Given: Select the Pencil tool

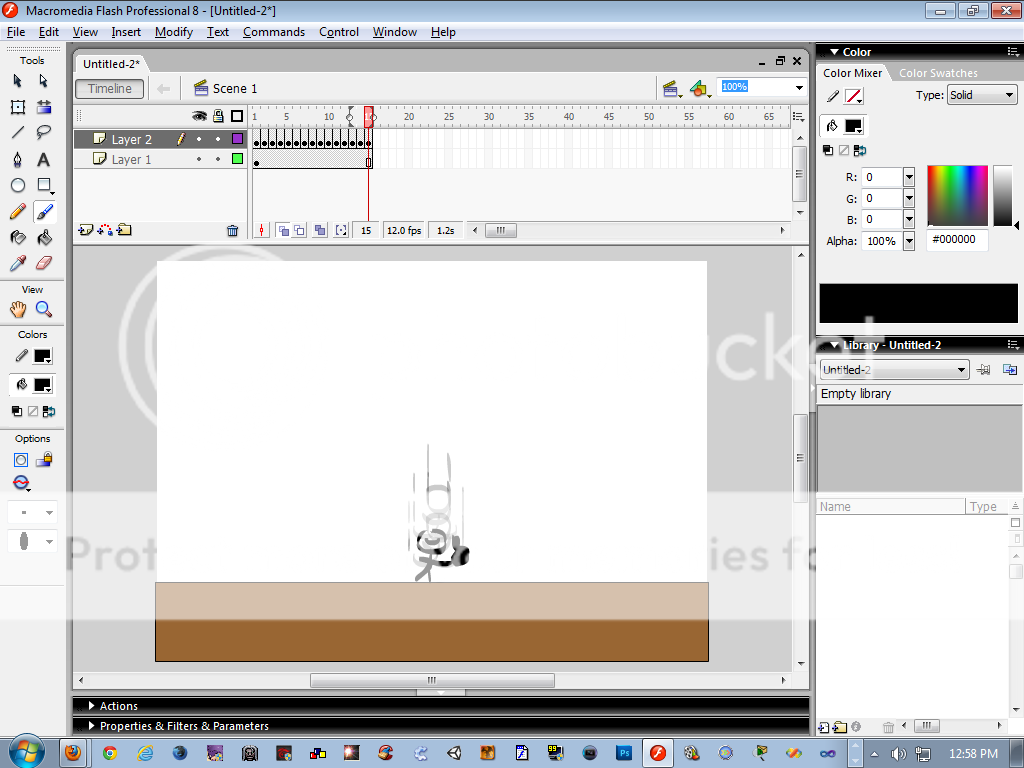Looking at the screenshot, I should click(18, 212).
